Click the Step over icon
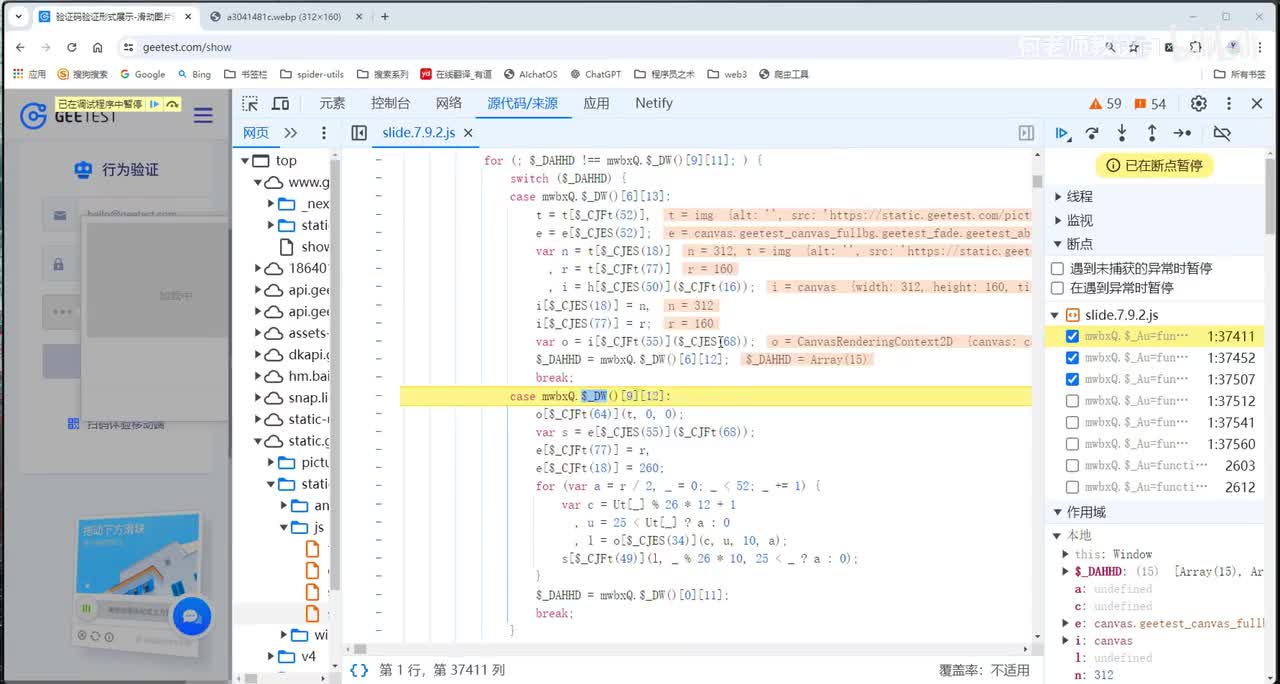The width and height of the screenshot is (1280, 684). tap(1092, 133)
